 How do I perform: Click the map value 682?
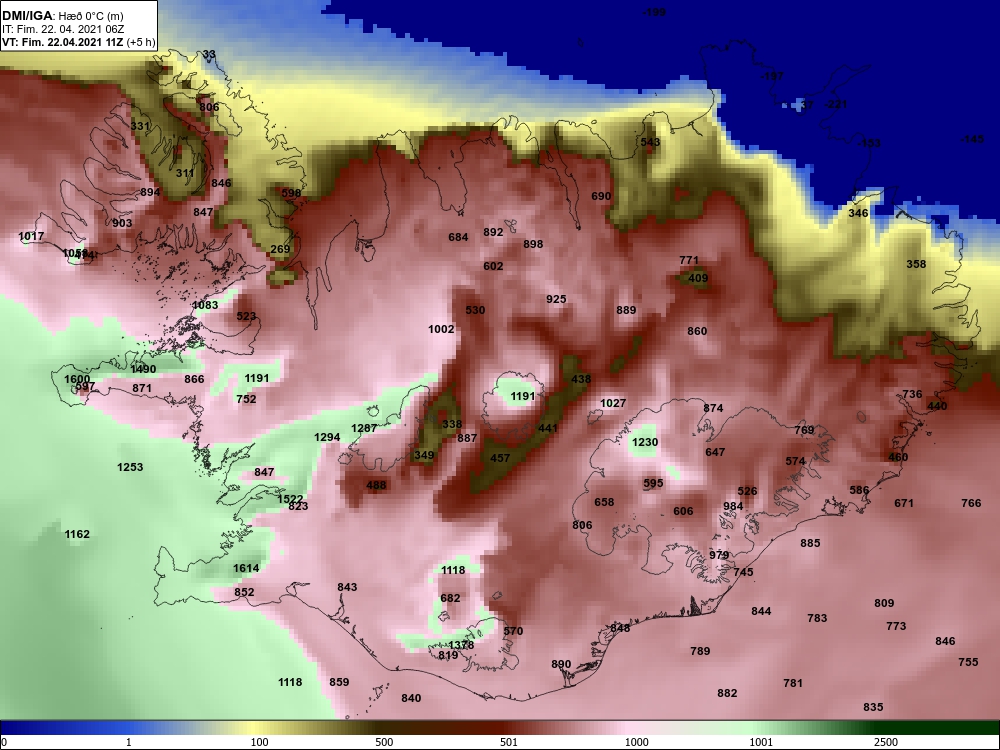click(450, 598)
